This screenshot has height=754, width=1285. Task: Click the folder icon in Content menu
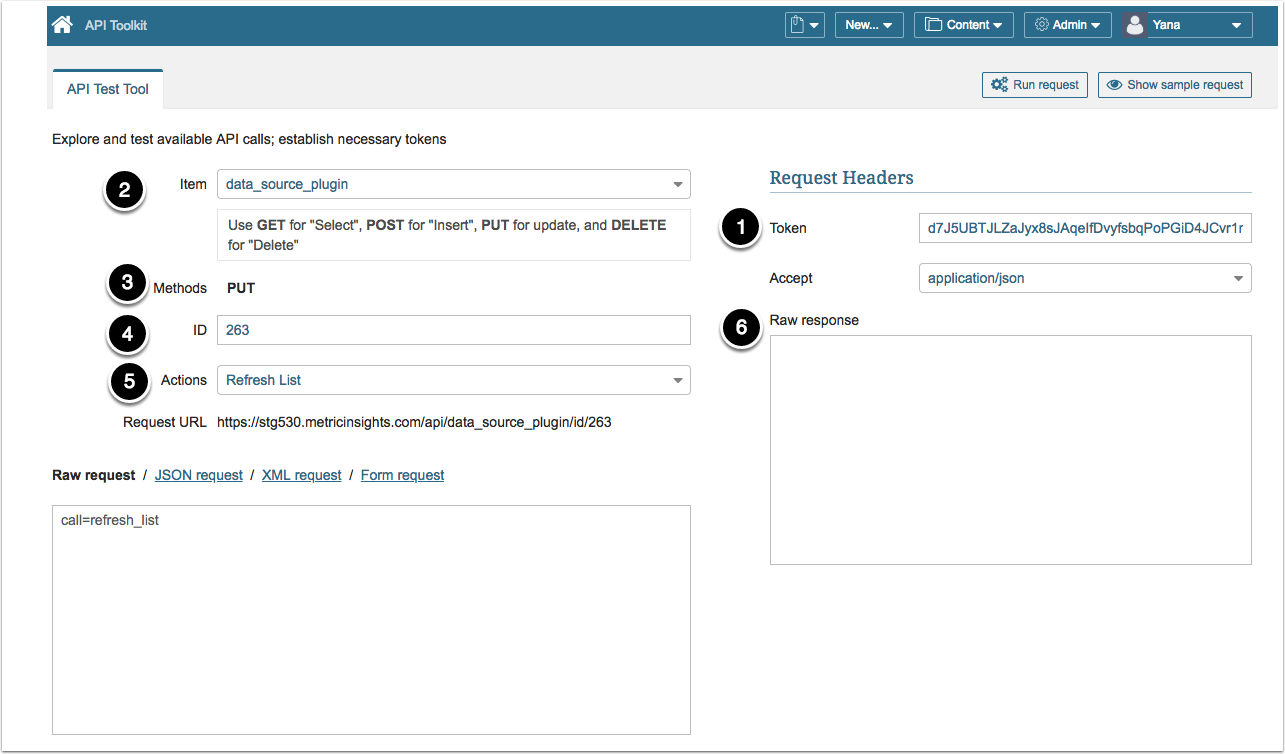[932, 25]
